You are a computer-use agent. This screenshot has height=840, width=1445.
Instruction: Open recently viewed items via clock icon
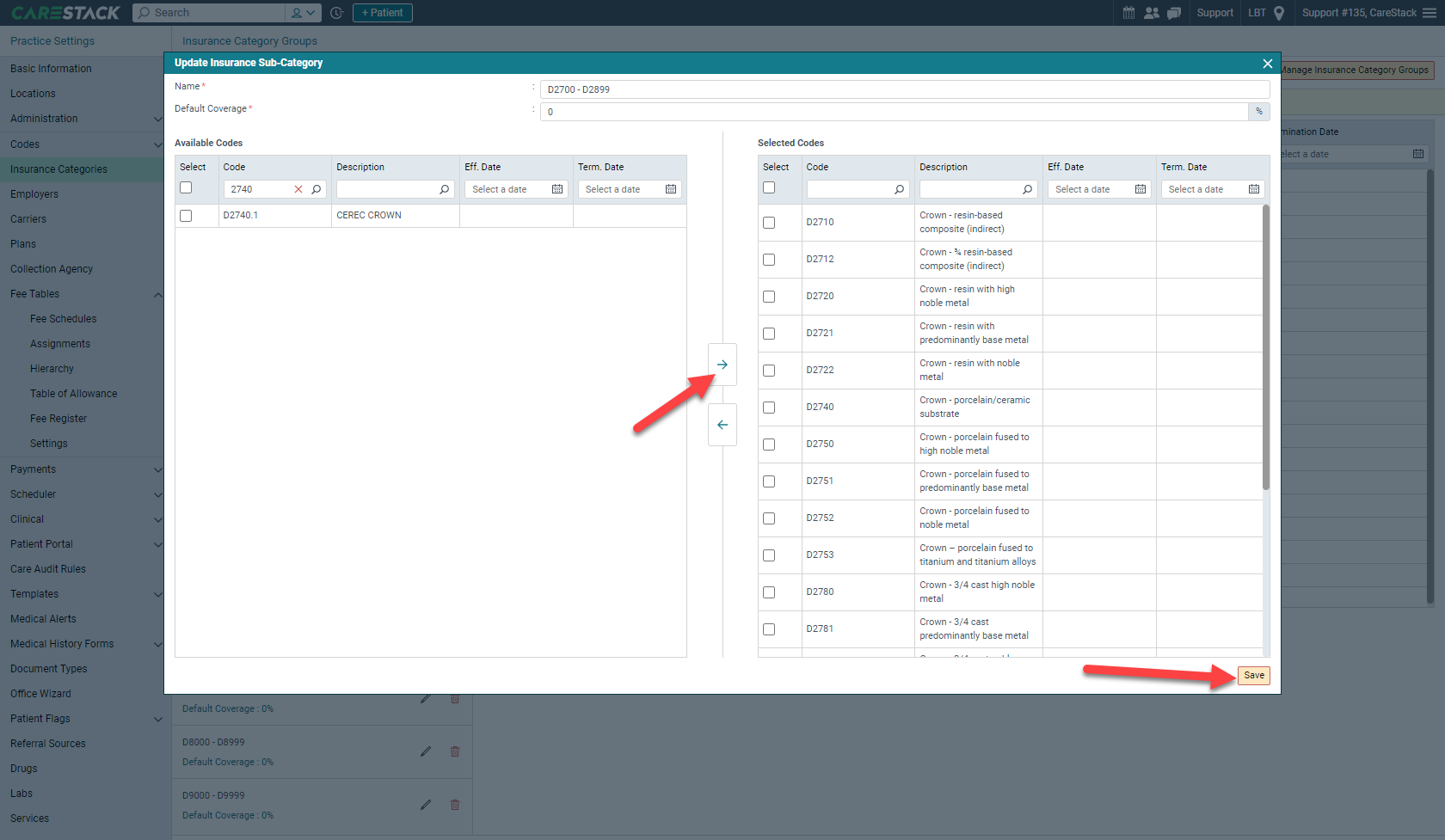tap(336, 13)
